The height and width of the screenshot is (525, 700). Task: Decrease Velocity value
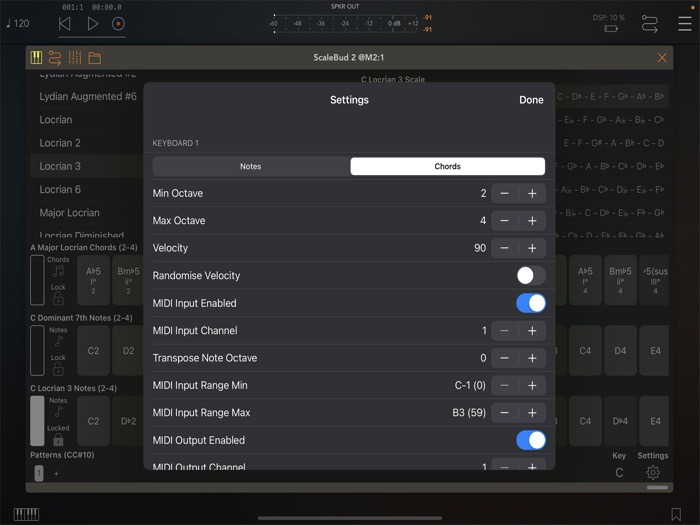504,248
